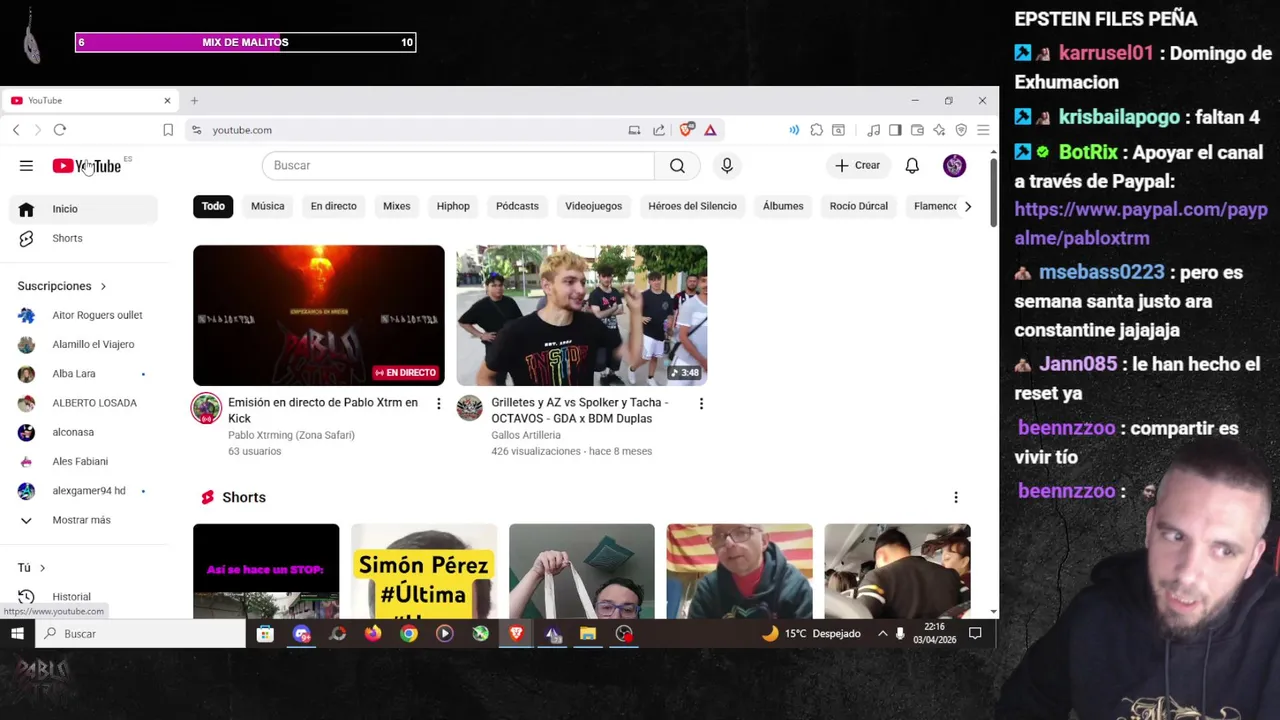Open the account avatar menu

pos(954,166)
